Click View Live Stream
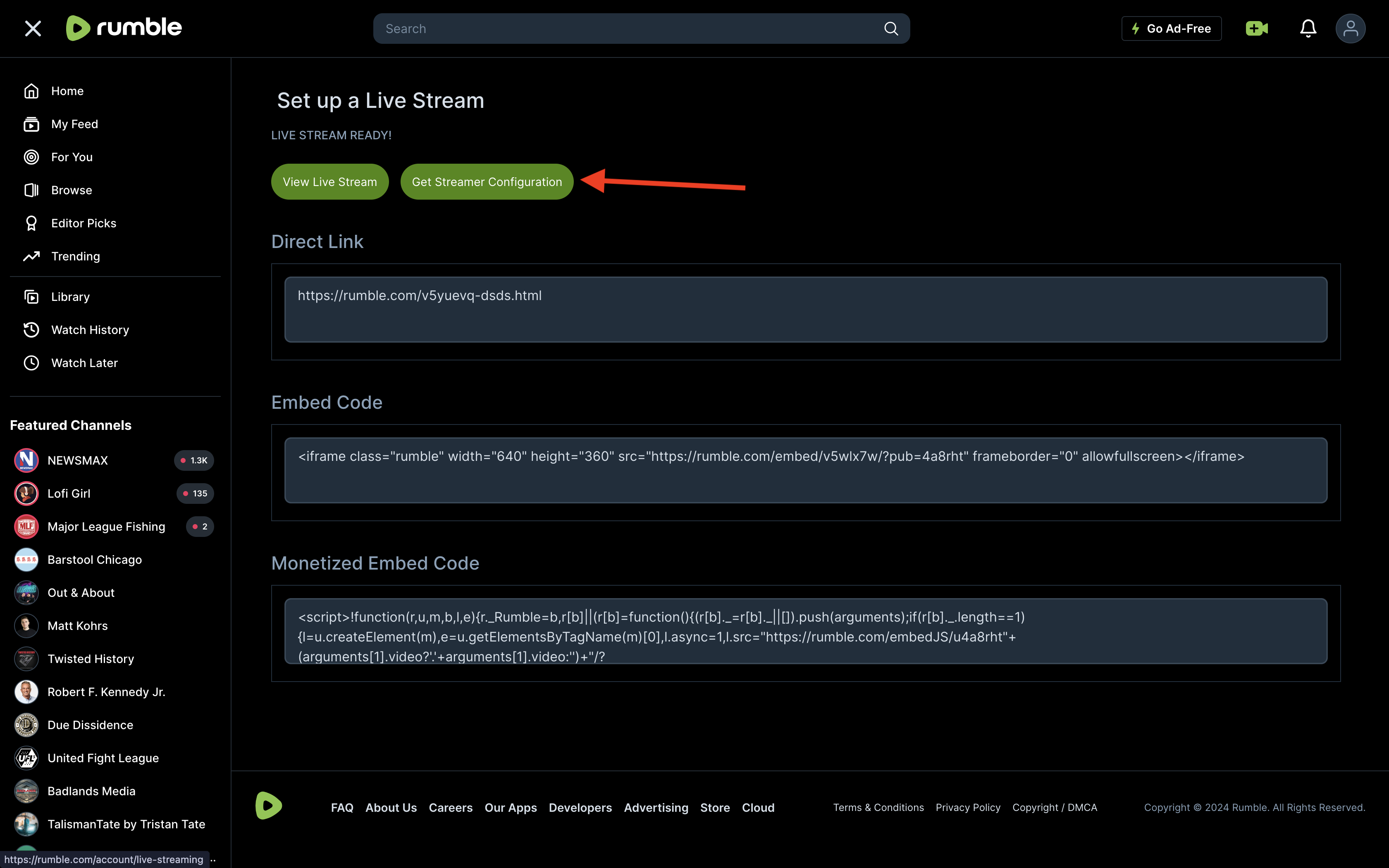 point(329,181)
